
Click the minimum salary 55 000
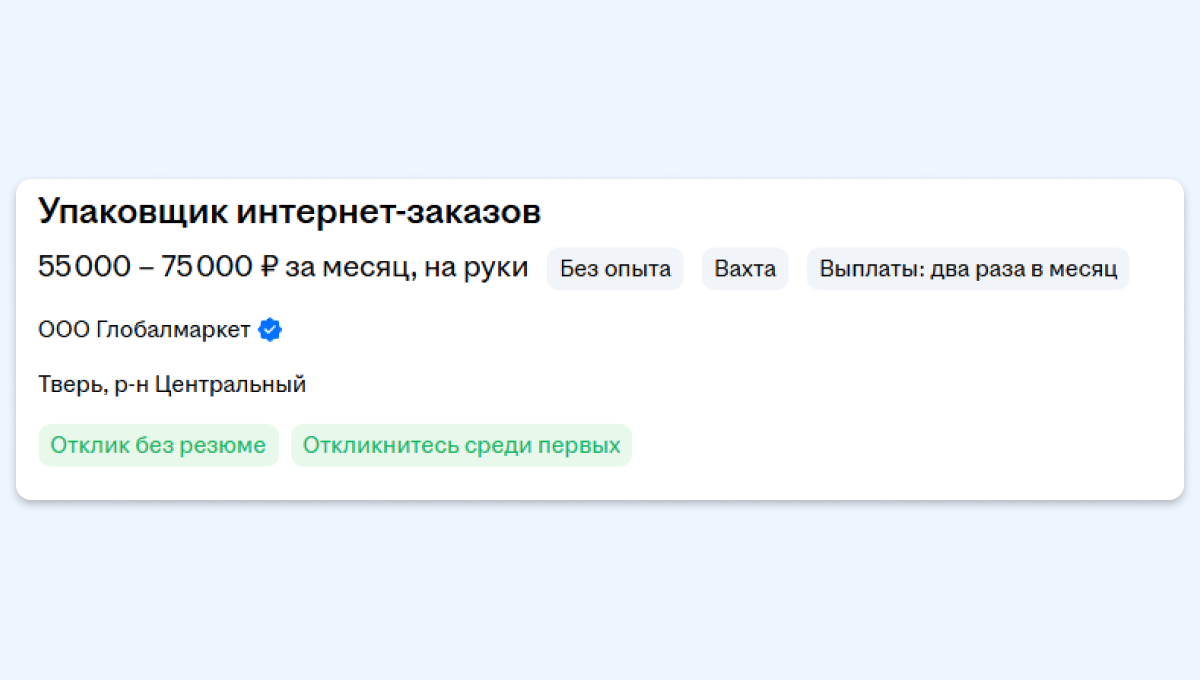pos(84,268)
